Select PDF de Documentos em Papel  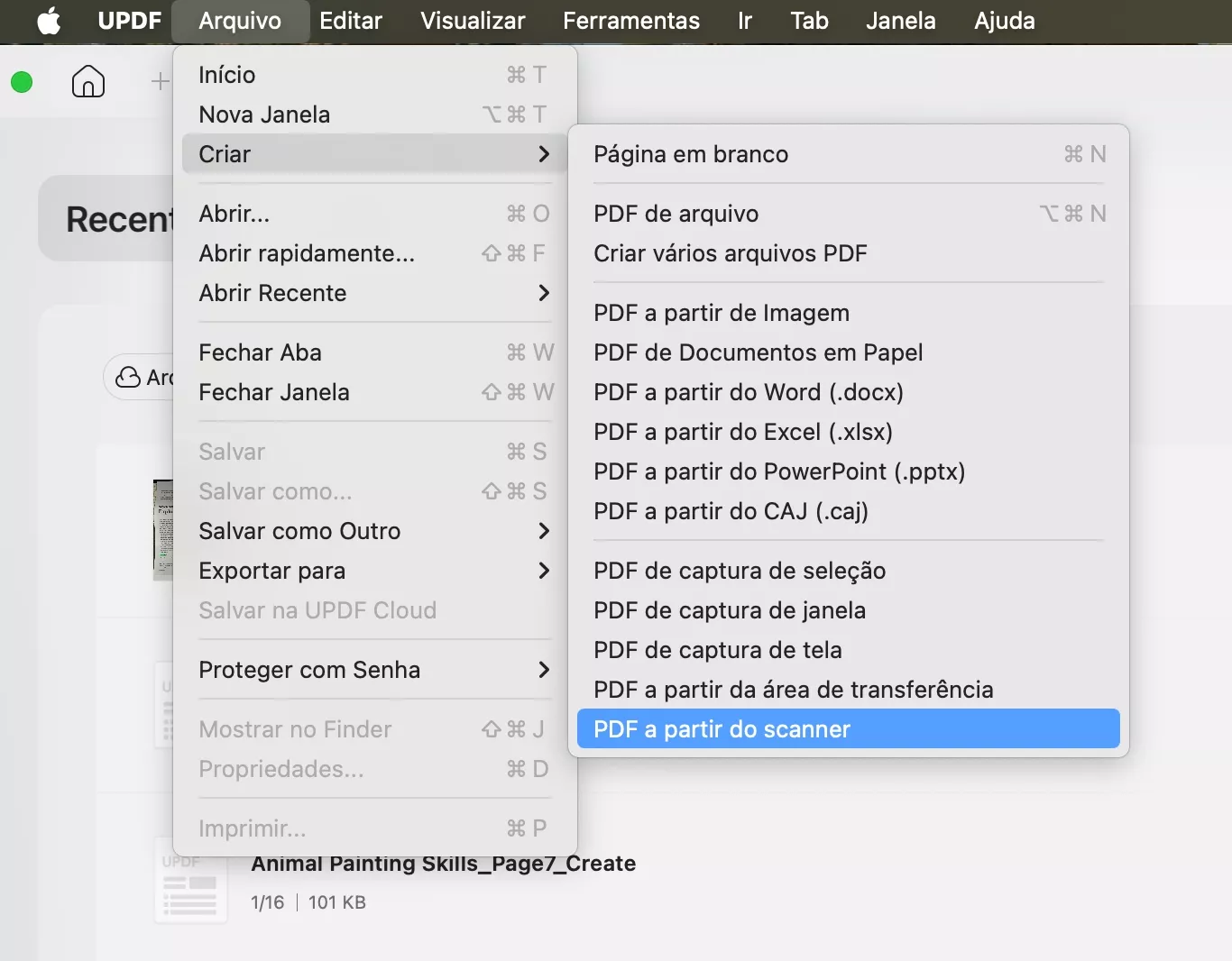tap(849, 352)
